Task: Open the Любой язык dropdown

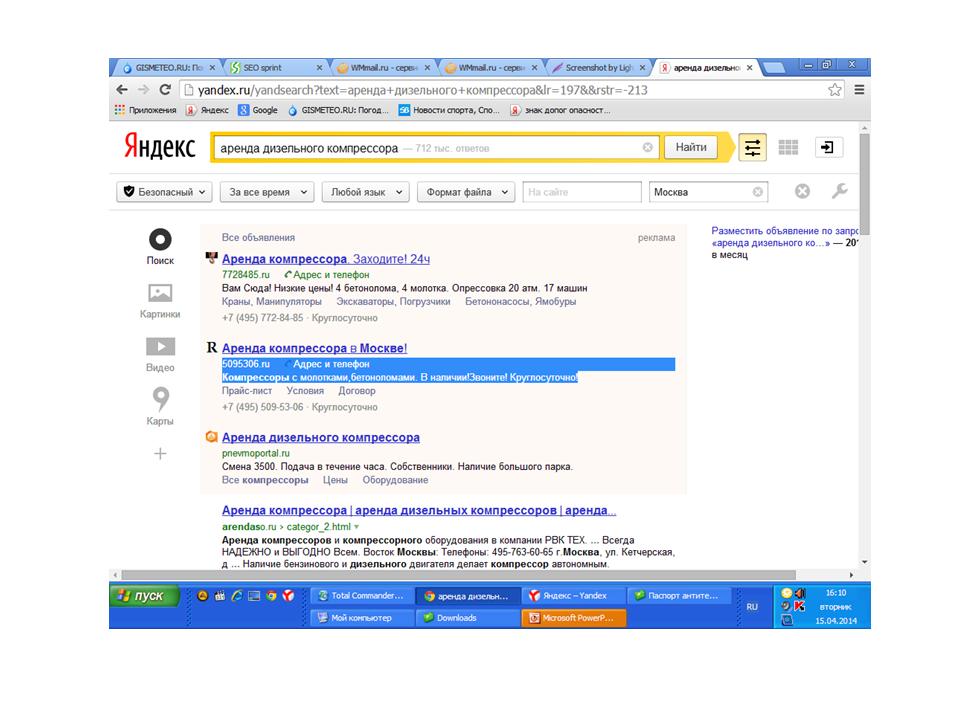Action: click(366, 192)
